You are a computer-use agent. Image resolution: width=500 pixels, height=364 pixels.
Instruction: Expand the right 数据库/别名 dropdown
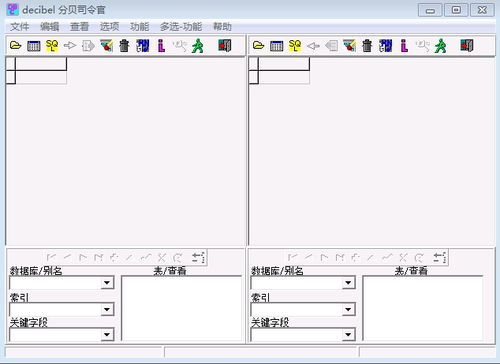[x=348, y=283]
